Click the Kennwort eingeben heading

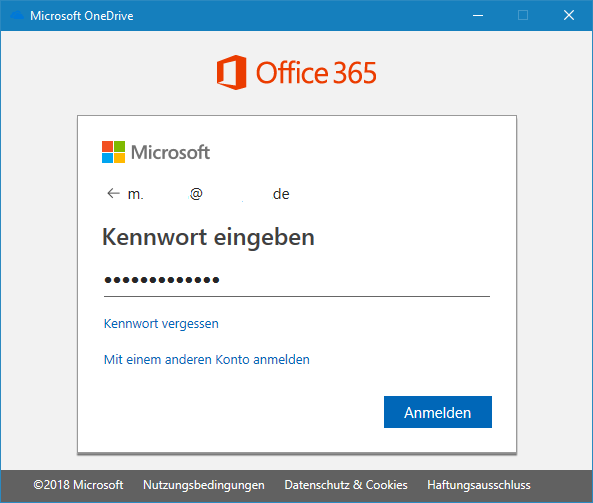point(208,237)
